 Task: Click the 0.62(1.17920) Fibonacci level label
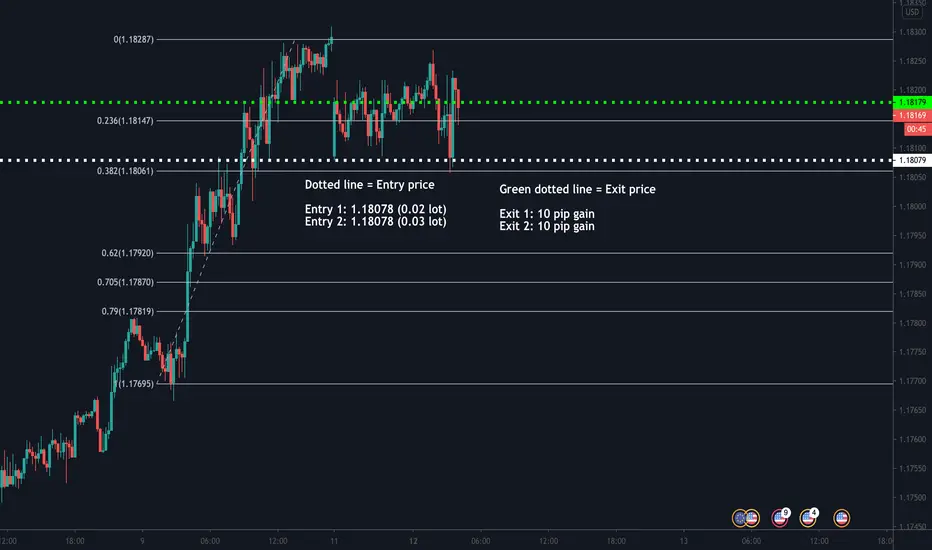point(127,253)
